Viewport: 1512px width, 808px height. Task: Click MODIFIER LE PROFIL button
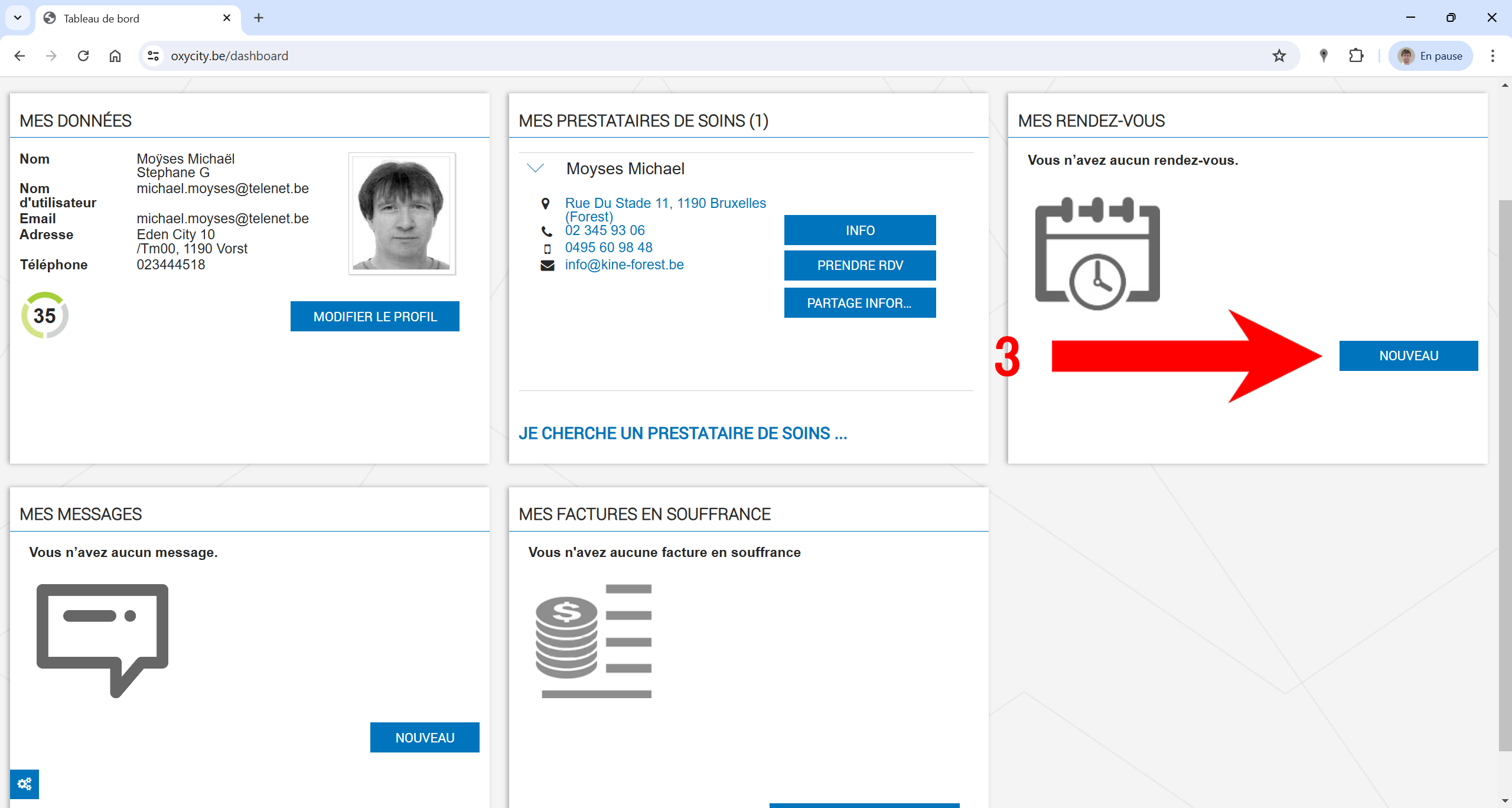point(374,317)
